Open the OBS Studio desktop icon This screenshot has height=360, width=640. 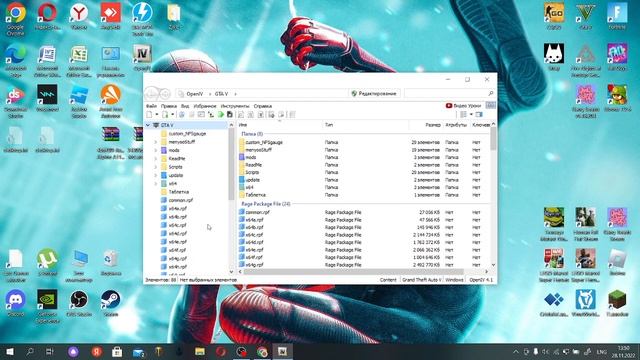click(x=79, y=304)
